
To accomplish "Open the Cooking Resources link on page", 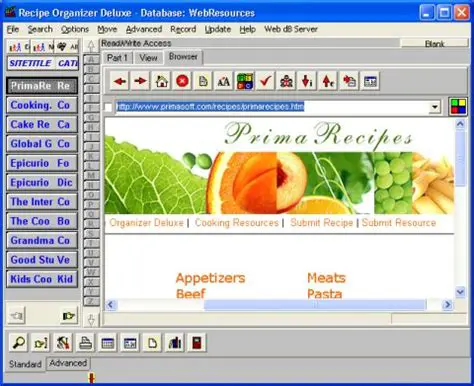I will (237, 223).
